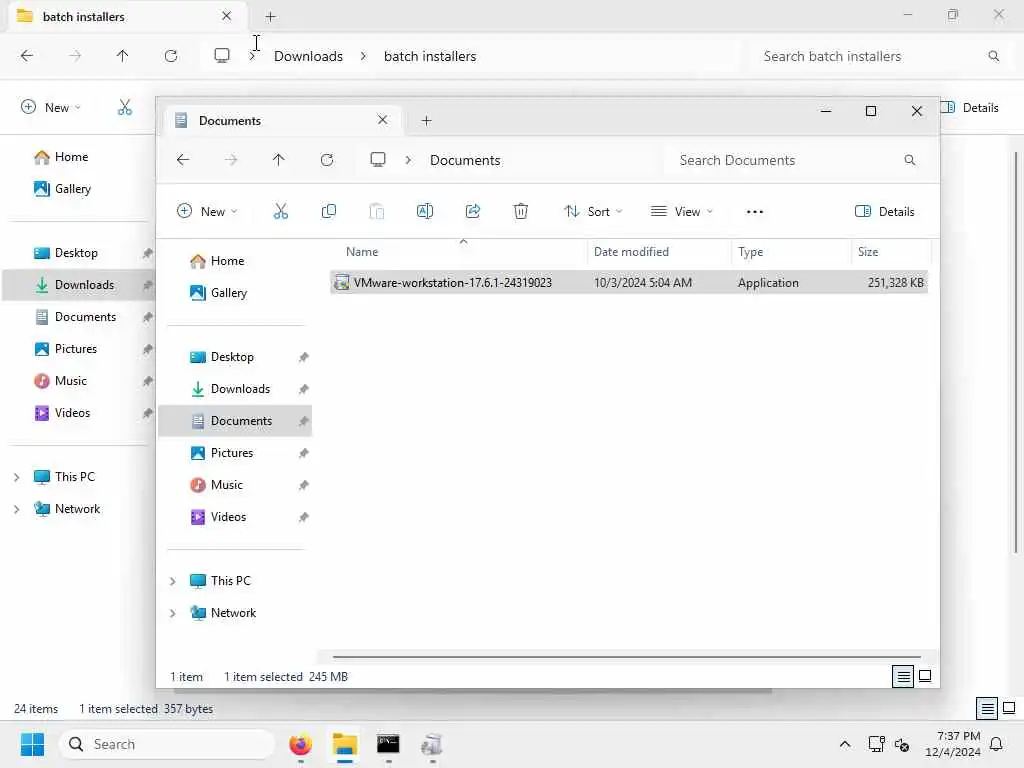Click the notification bell in system tray

click(x=996, y=744)
